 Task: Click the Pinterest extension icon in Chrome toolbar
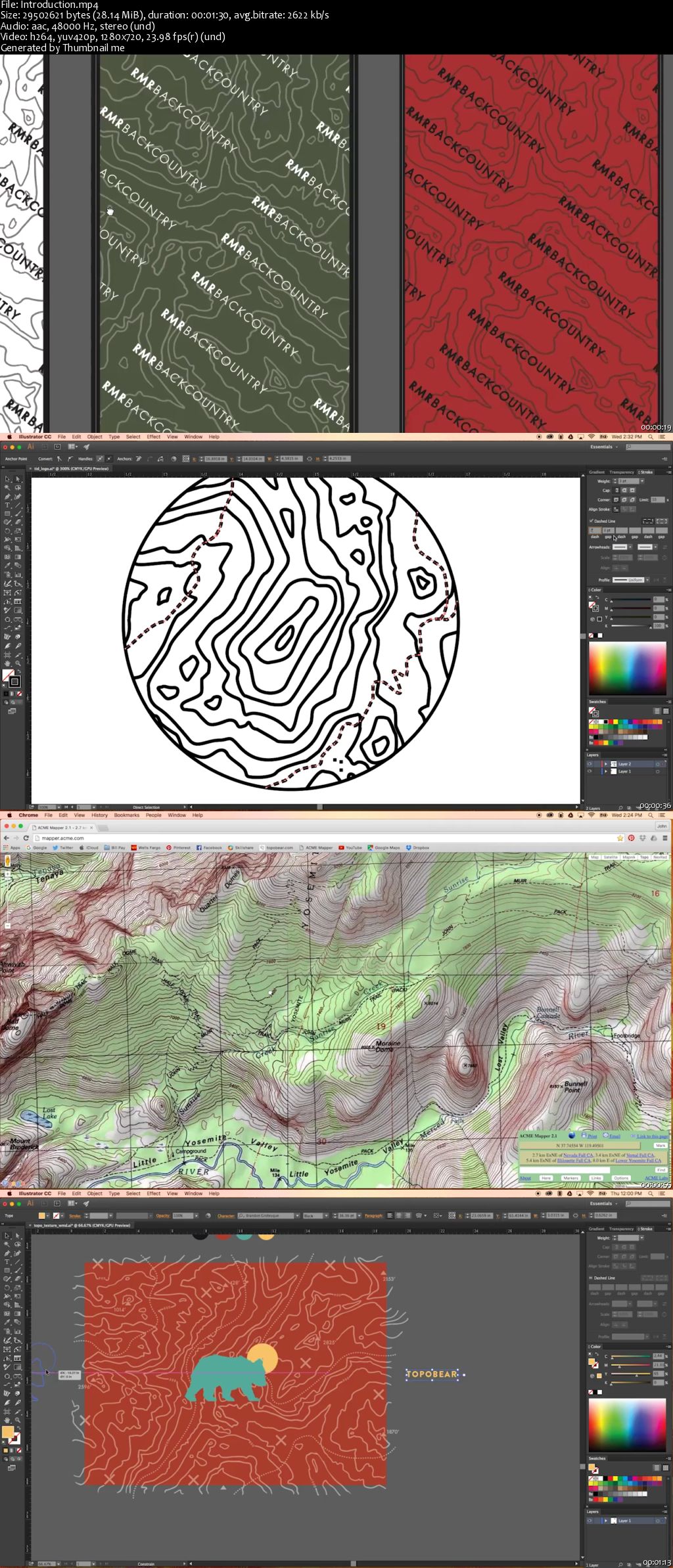tap(631, 838)
